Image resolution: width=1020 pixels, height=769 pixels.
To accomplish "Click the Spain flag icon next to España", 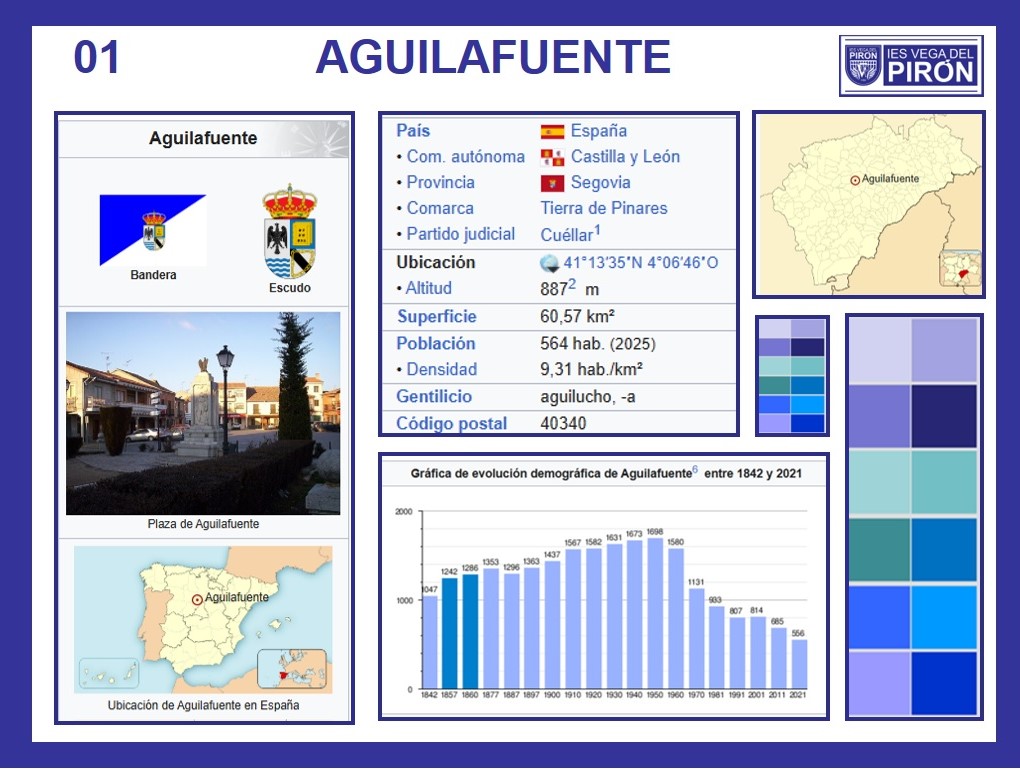I will (x=552, y=131).
